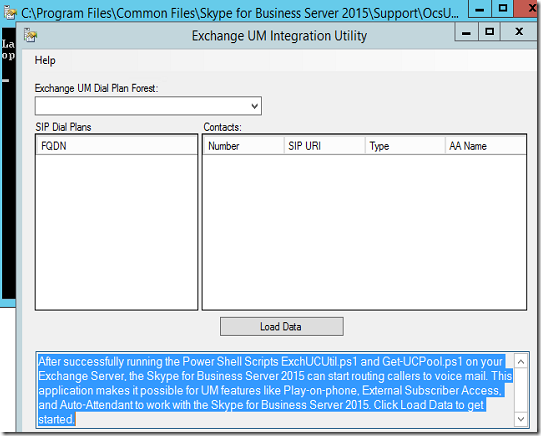Click the description box scroll up arrow
The image size is (541, 436).
[x=521, y=362]
